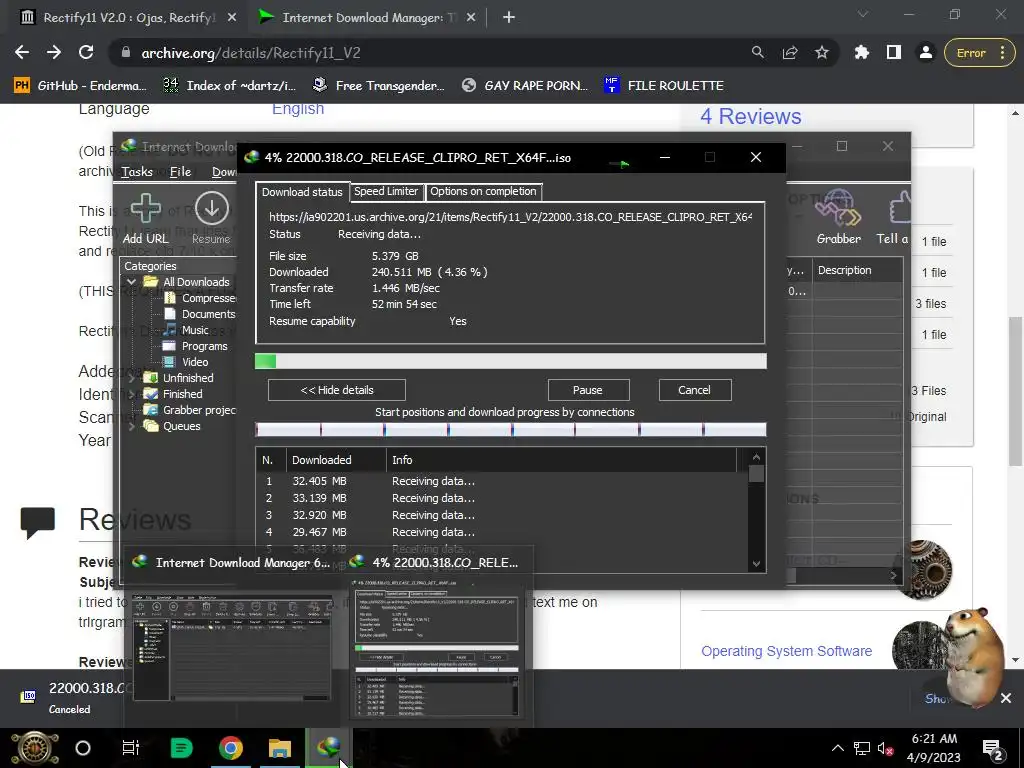This screenshot has height=768, width=1024.
Task: Select connection row 3 with 32.920 MB
Action: [x=502, y=515]
